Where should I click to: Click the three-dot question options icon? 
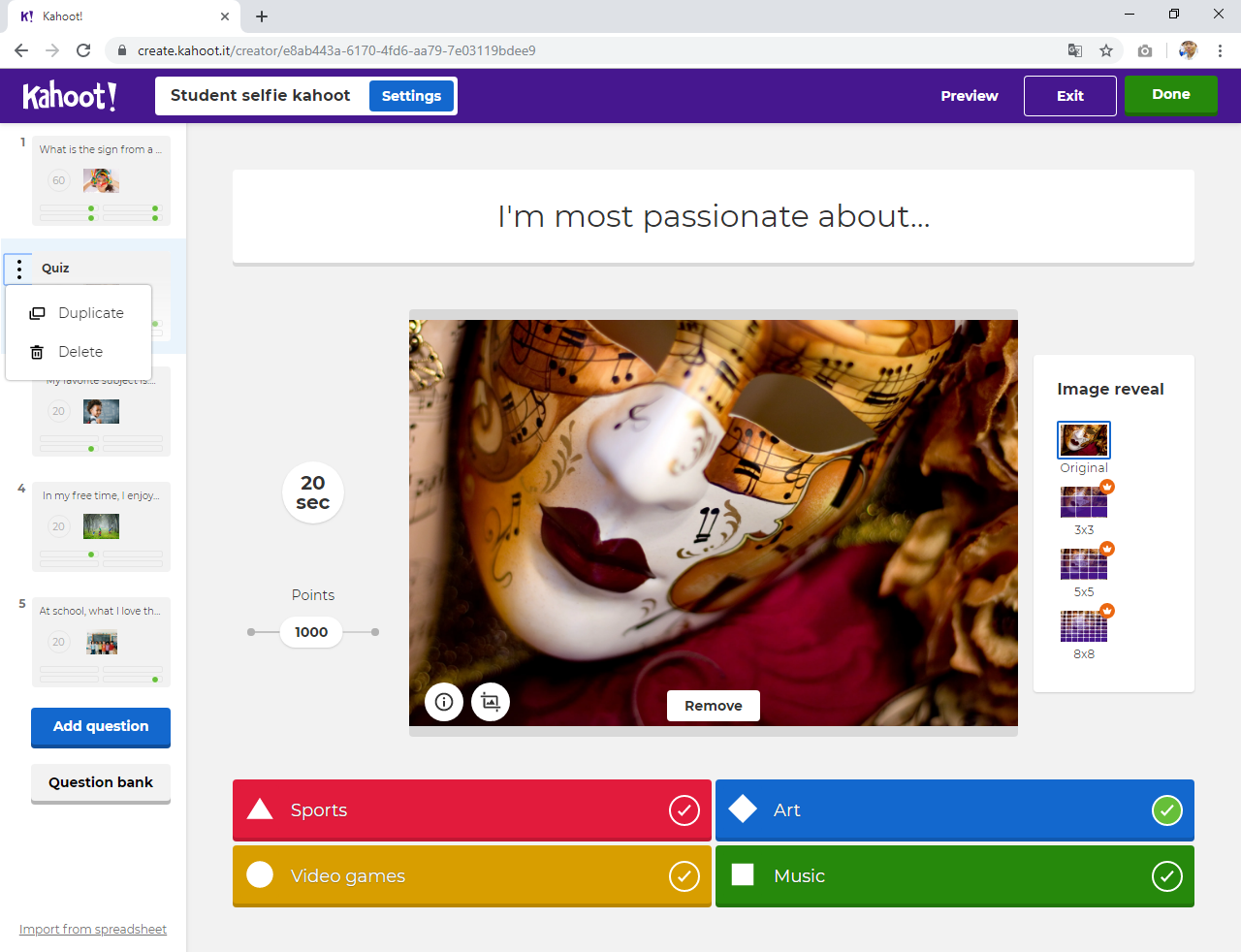[19, 269]
